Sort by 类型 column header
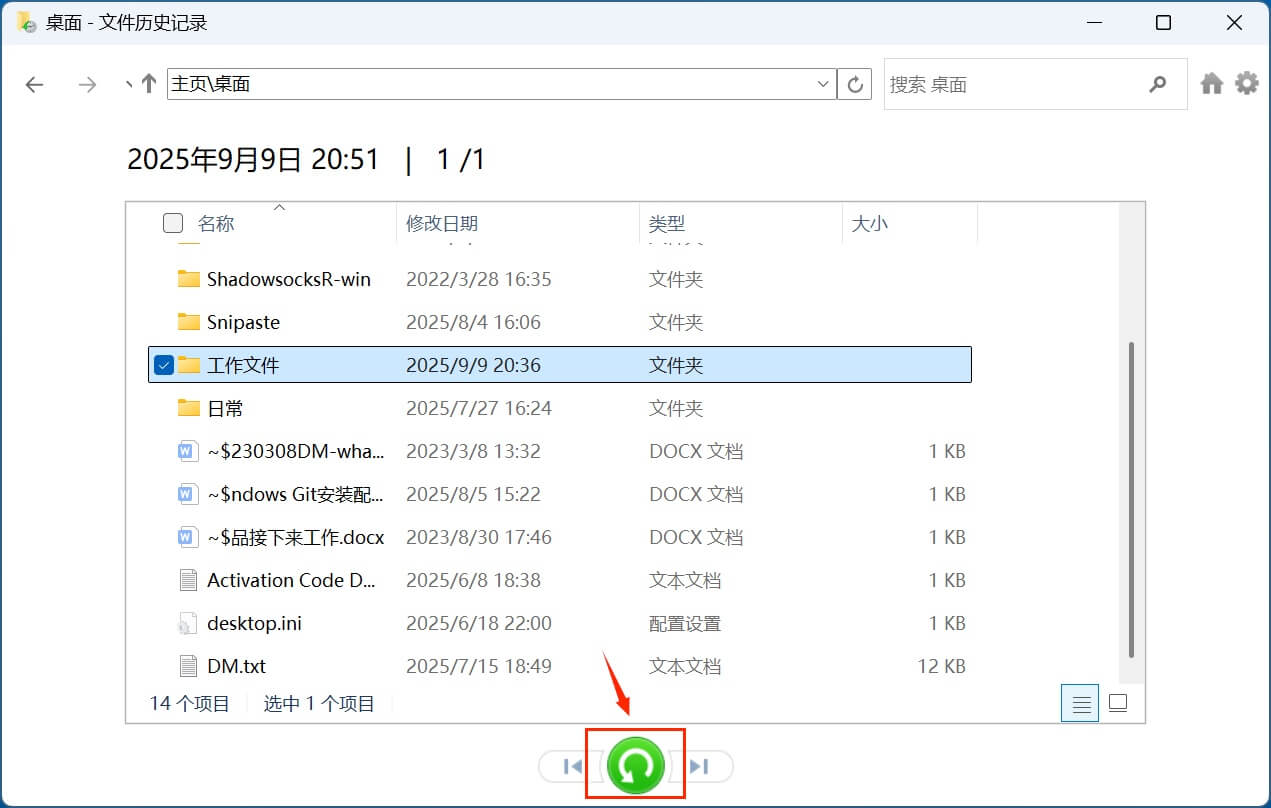The image size is (1271, 808). (x=667, y=224)
